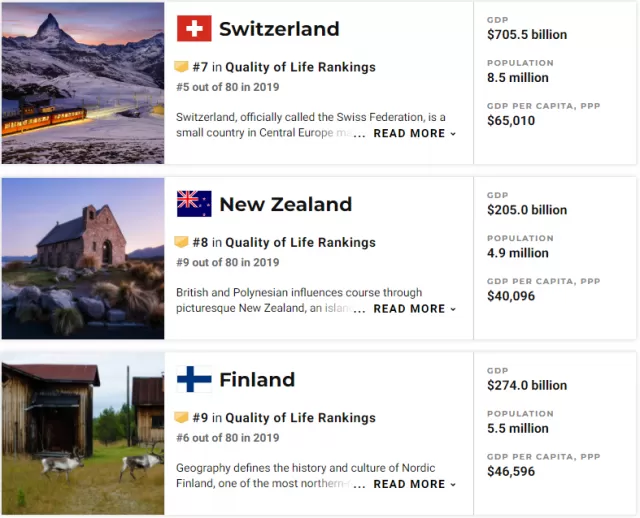Click gold badge beside New Zealand's #8 ranking

click(181, 242)
